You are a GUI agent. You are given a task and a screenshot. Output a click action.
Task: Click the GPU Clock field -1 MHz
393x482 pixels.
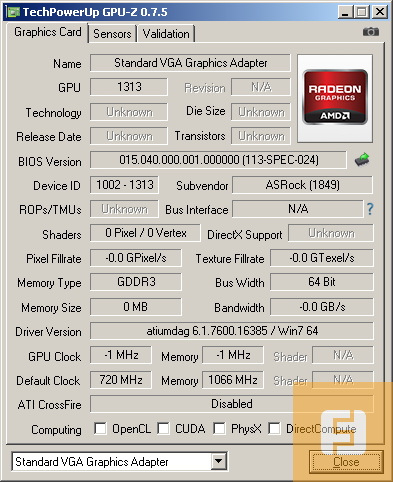coord(121,355)
